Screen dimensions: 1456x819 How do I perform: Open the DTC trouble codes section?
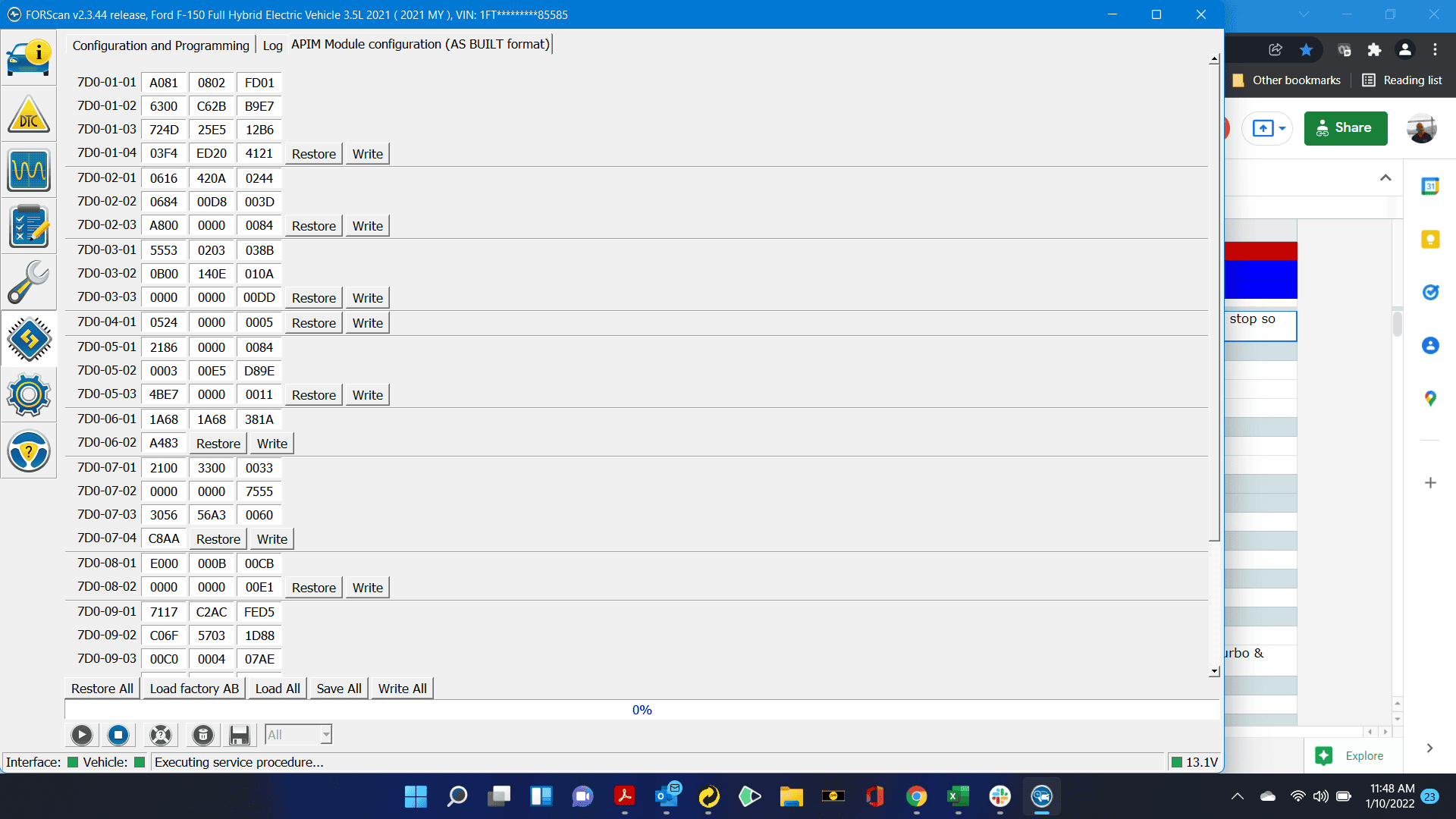pos(29,115)
